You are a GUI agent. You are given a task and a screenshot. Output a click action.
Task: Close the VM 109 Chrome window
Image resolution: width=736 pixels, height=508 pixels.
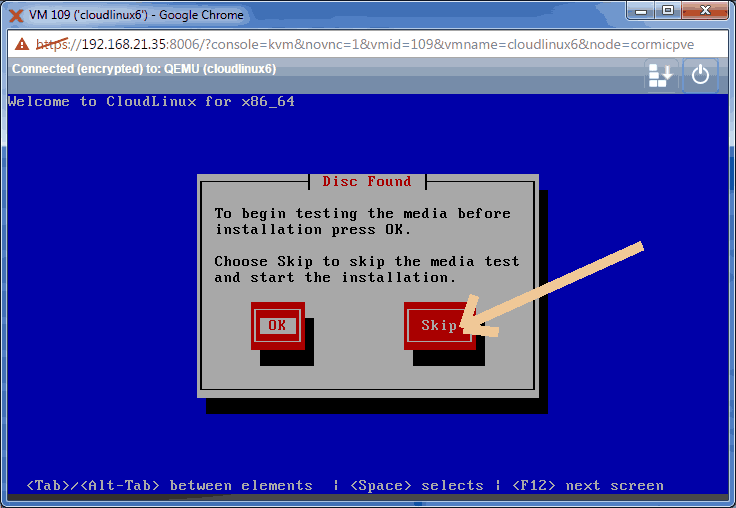click(x=705, y=10)
